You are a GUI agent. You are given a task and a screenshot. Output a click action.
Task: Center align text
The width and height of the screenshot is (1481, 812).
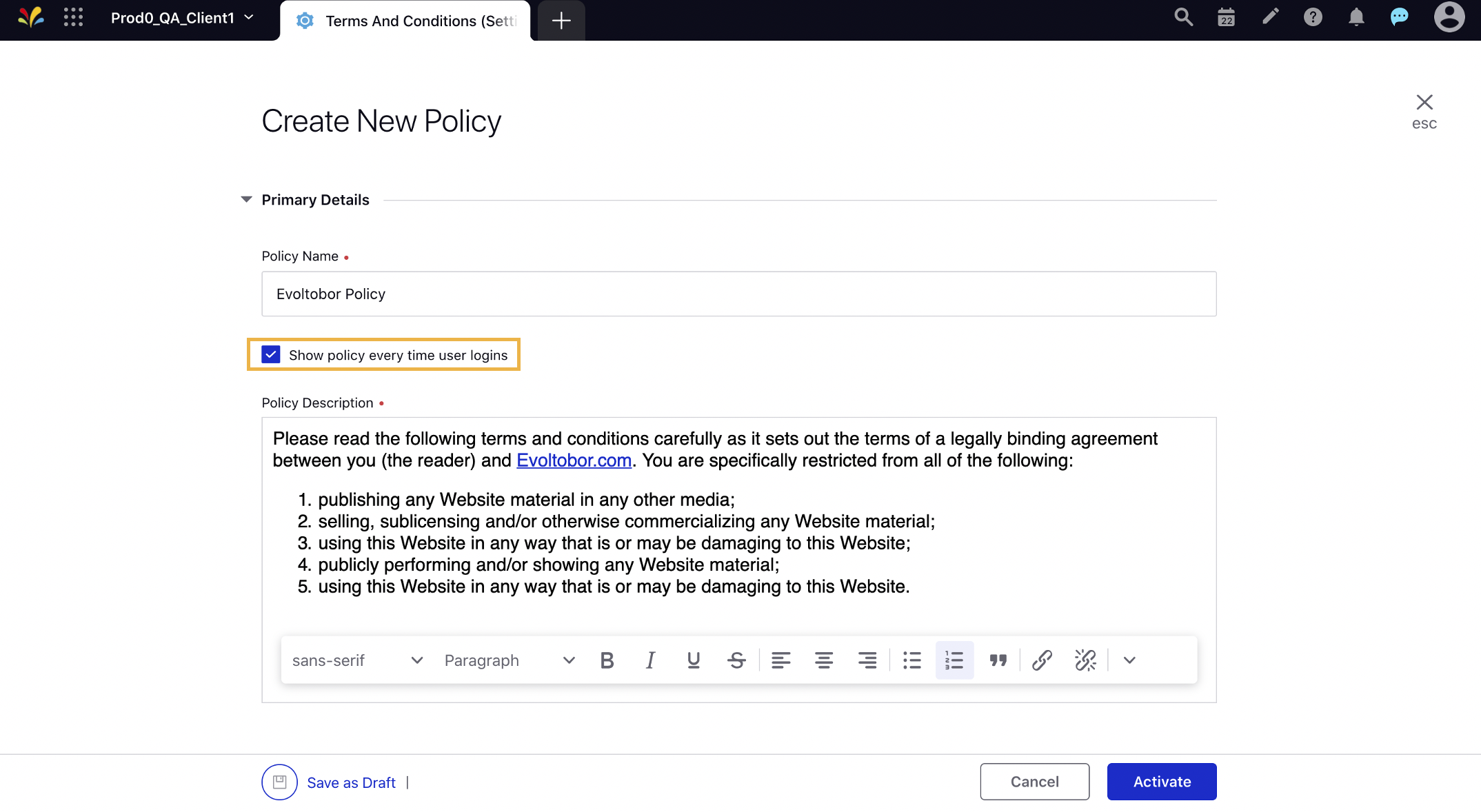pyautogui.click(x=824, y=660)
